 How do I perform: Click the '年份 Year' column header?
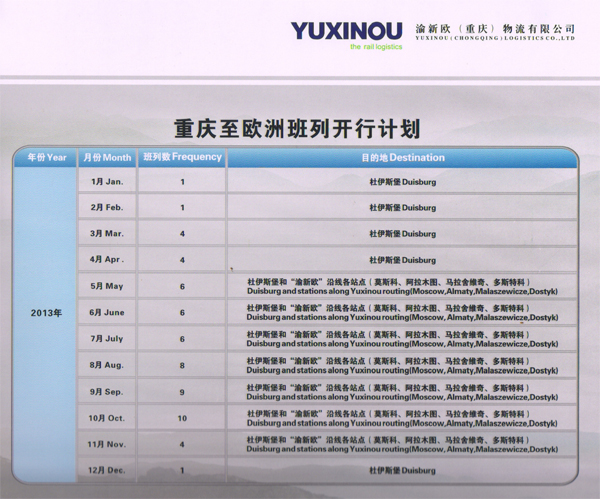click(45, 157)
